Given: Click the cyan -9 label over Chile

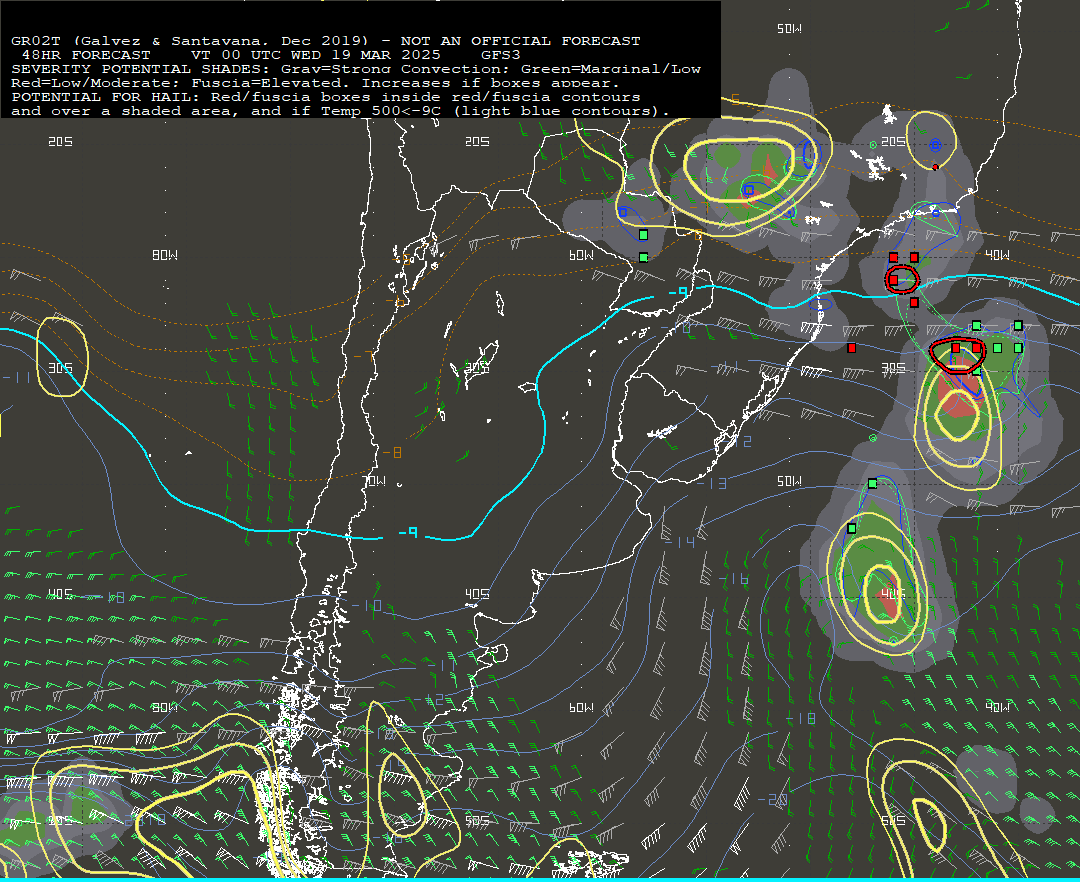Looking at the screenshot, I should 408,532.
